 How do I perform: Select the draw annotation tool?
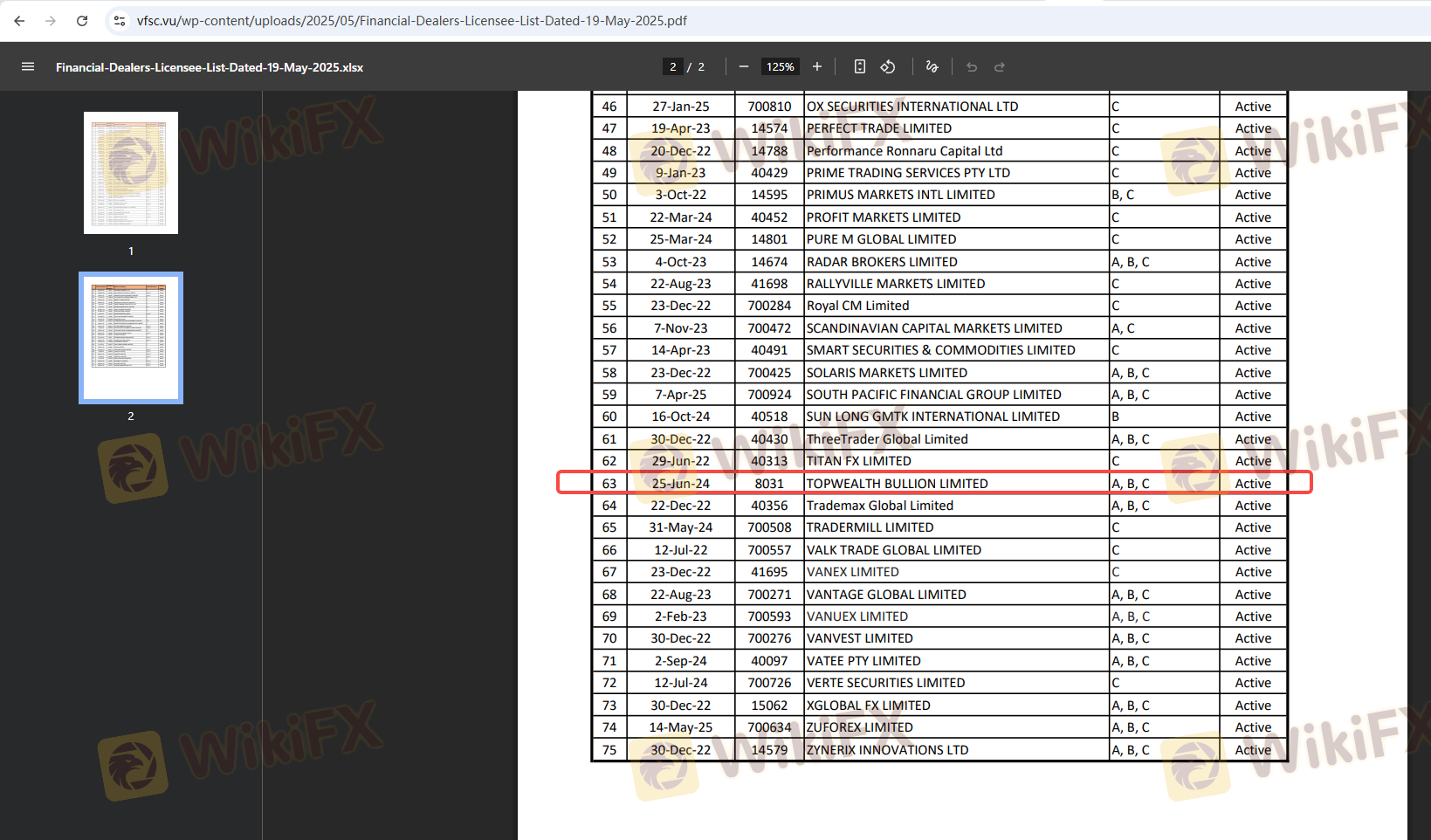[932, 67]
